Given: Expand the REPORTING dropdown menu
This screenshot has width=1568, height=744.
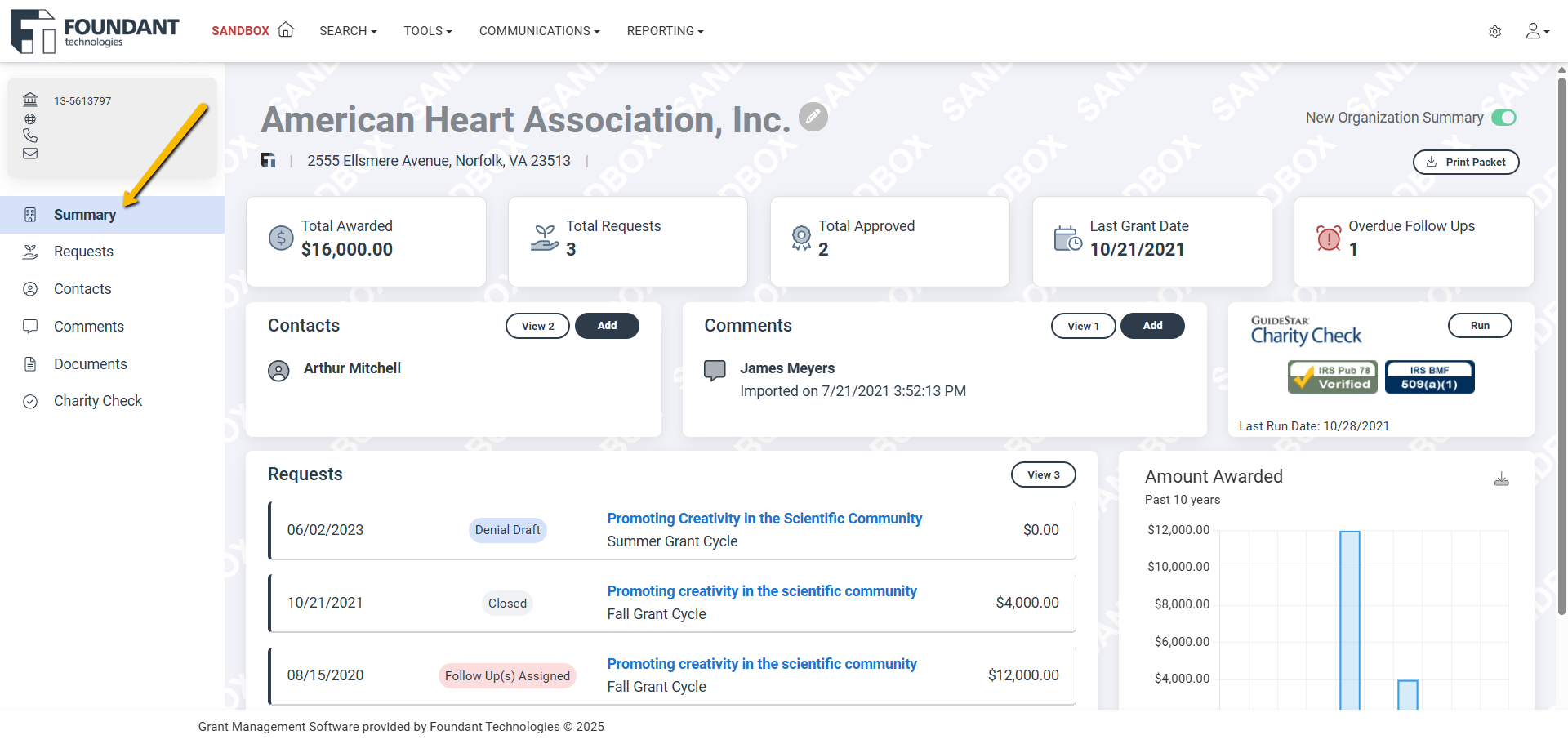Looking at the screenshot, I should click(x=665, y=31).
